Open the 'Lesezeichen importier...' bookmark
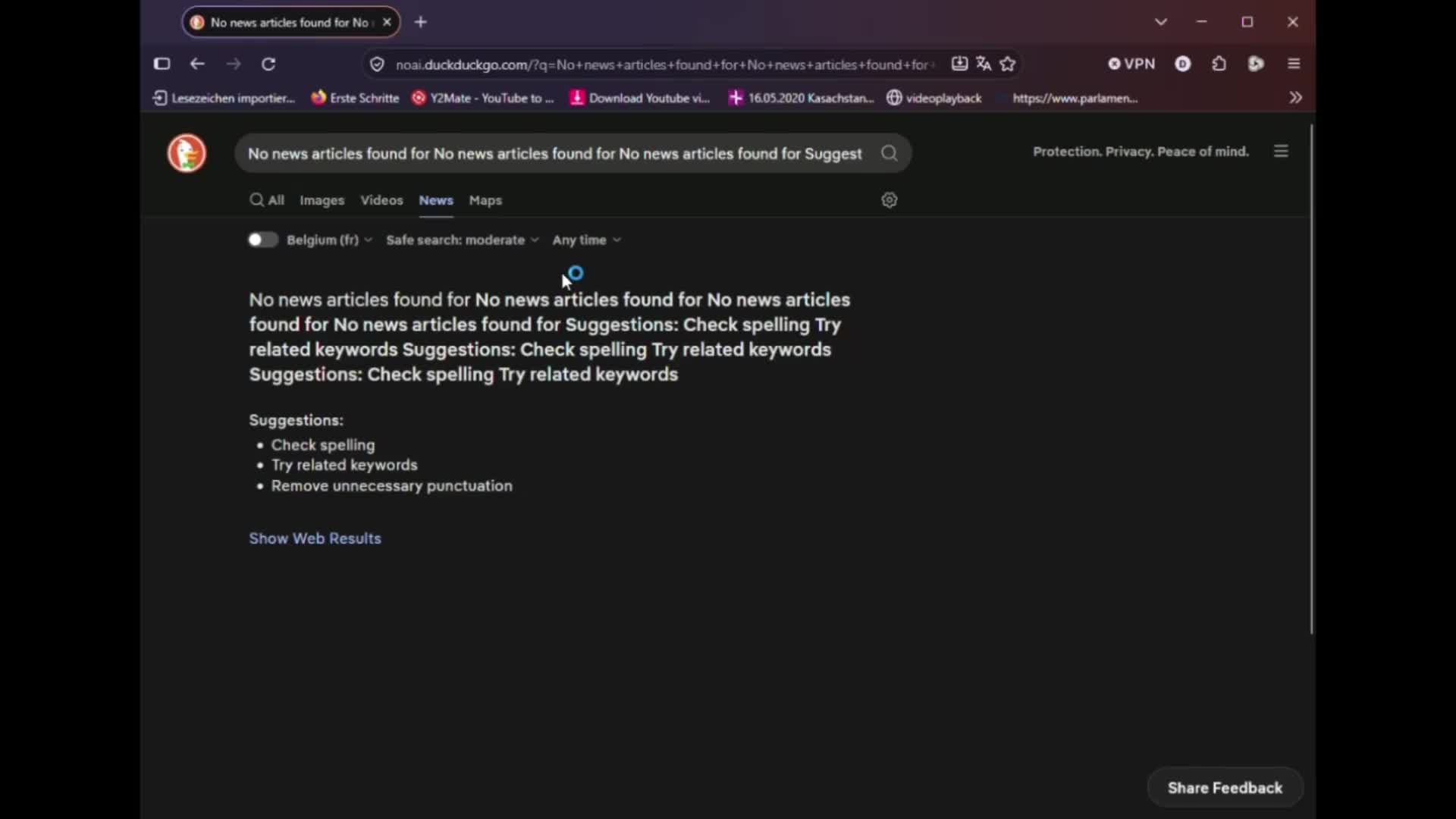Viewport: 1456px width, 819px height. pos(224,98)
